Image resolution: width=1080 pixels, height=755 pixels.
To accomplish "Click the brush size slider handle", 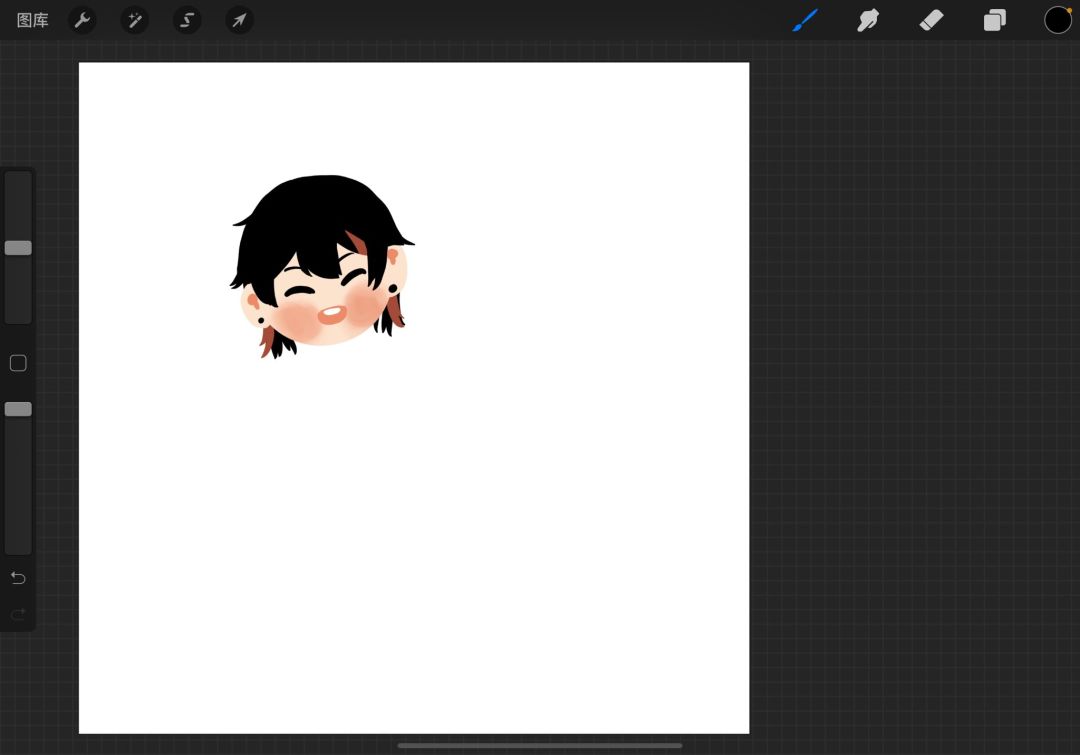I will point(18,248).
